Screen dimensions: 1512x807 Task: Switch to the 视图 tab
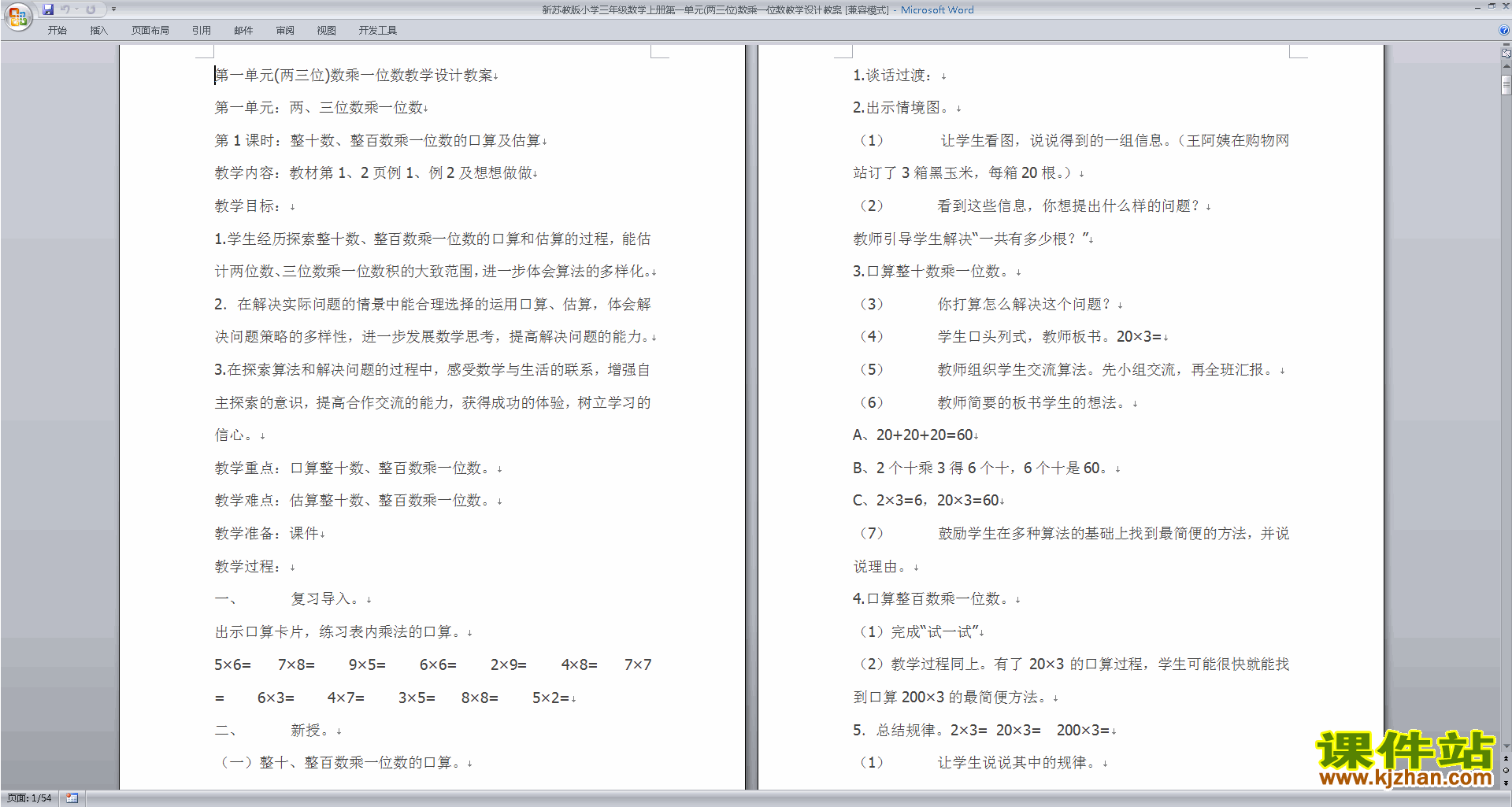tap(327, 30)
